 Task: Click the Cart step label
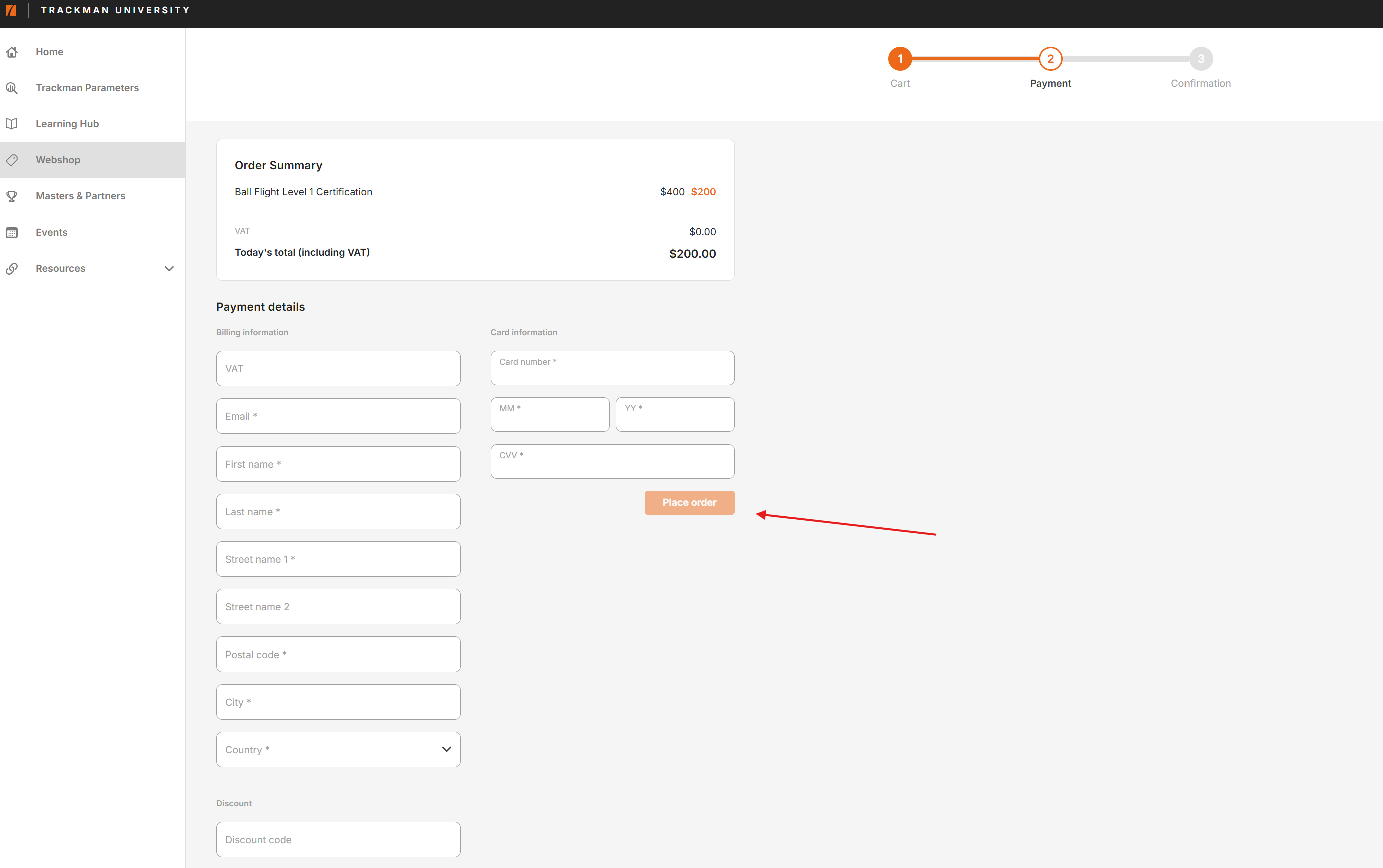pos(900,83)
